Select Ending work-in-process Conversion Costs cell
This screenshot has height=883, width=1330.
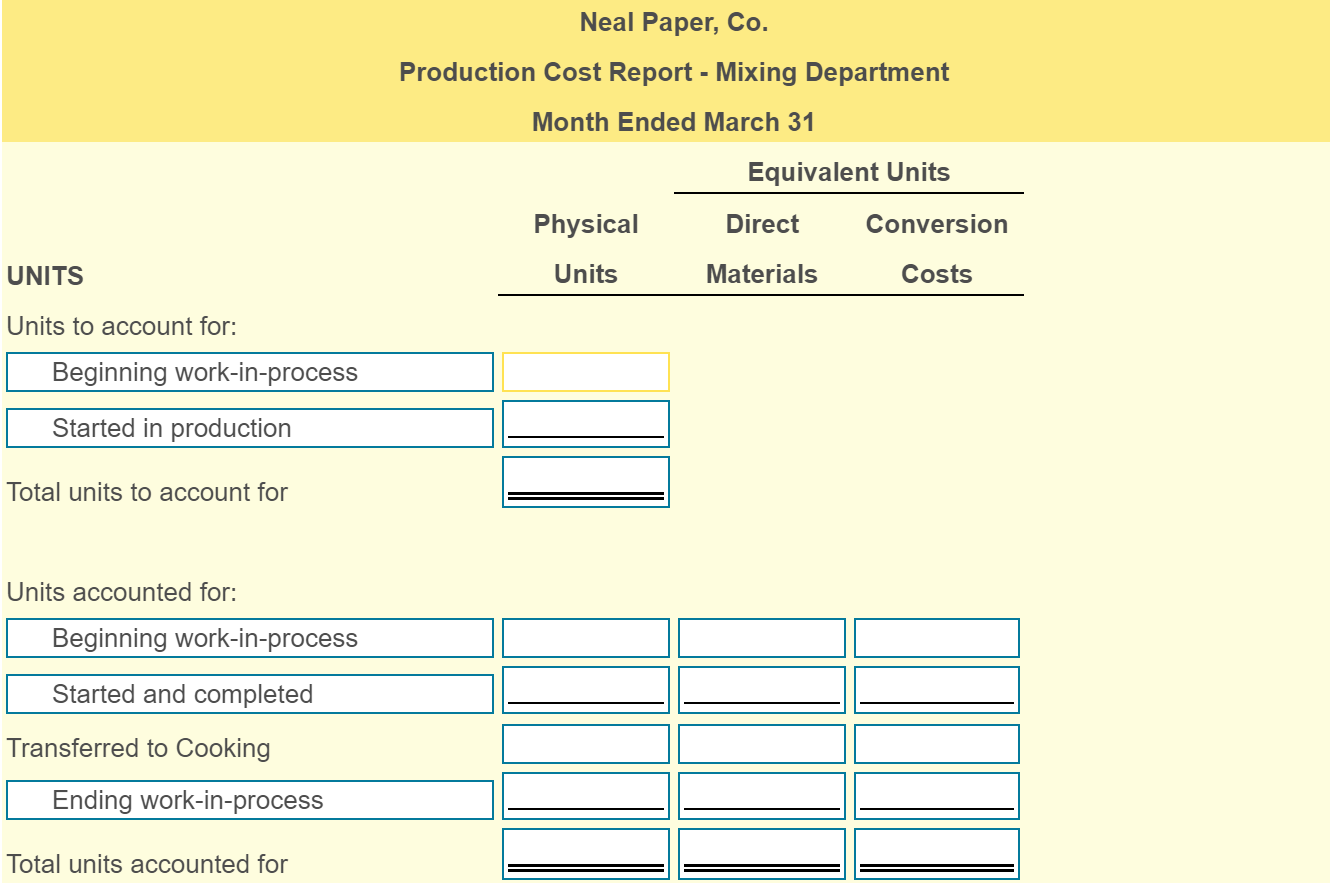pos(936,796)
